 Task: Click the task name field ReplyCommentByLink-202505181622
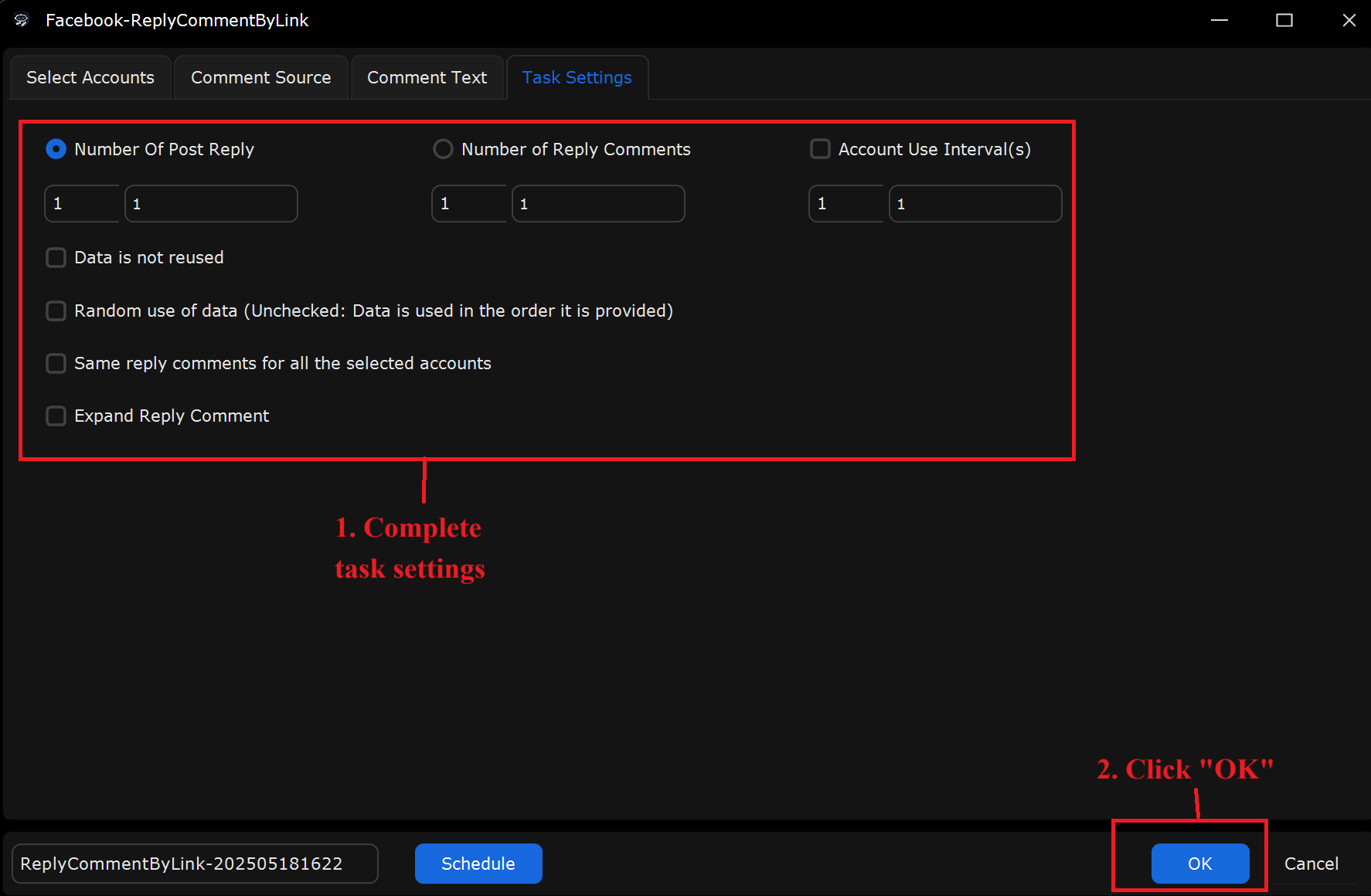coord(195,864)
